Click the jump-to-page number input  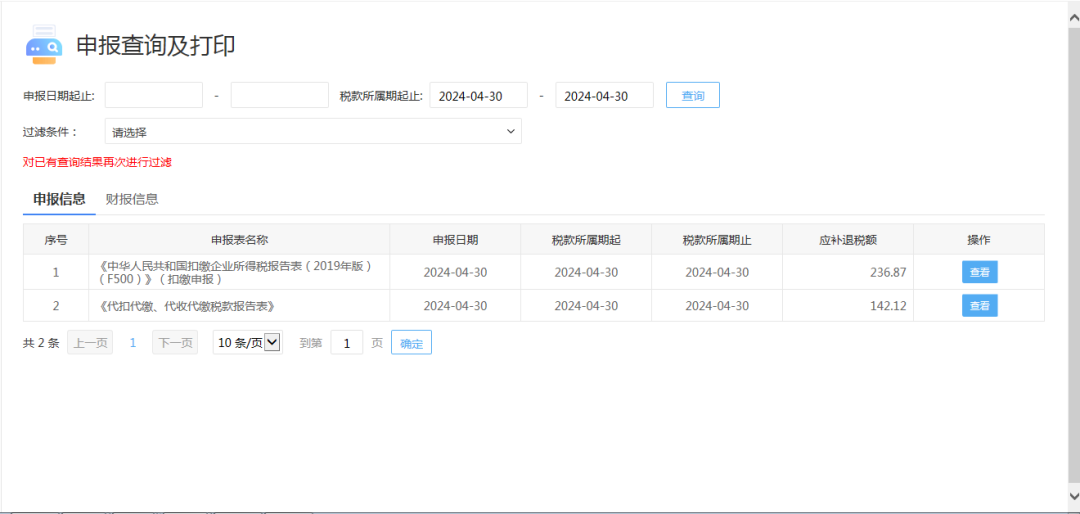346,342
